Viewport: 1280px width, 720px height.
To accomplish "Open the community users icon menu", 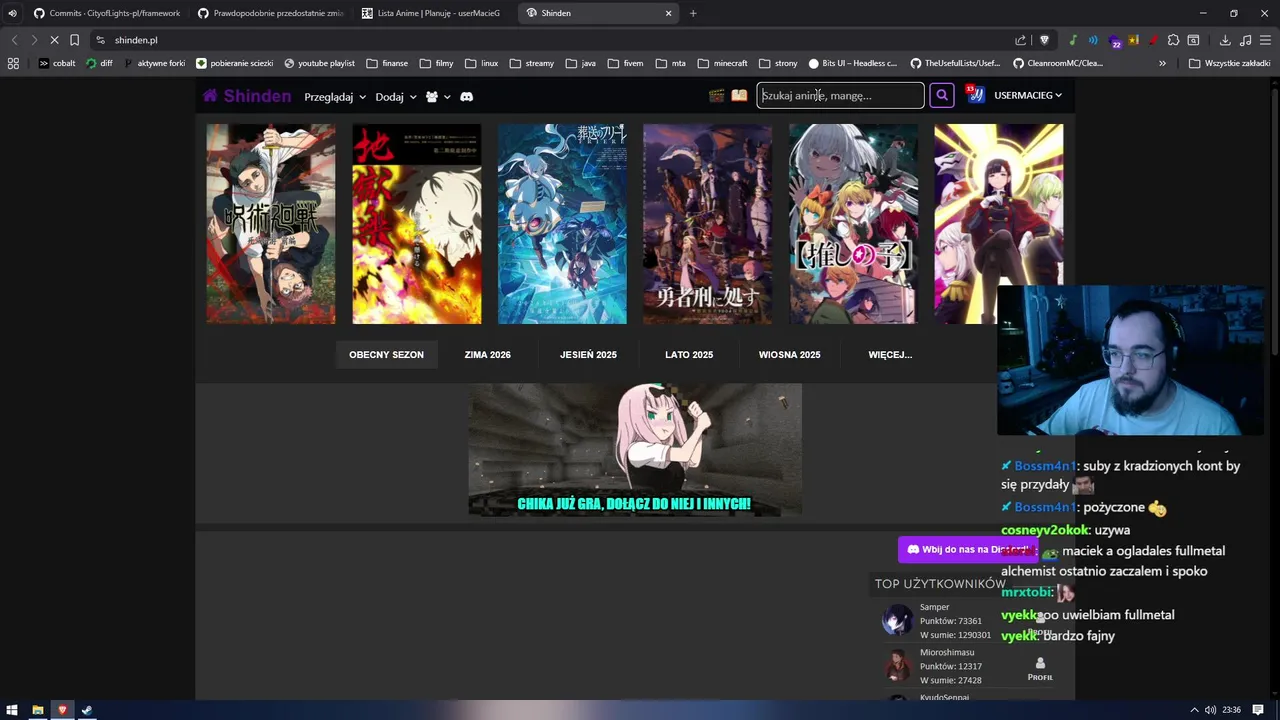I will [438, 96].
